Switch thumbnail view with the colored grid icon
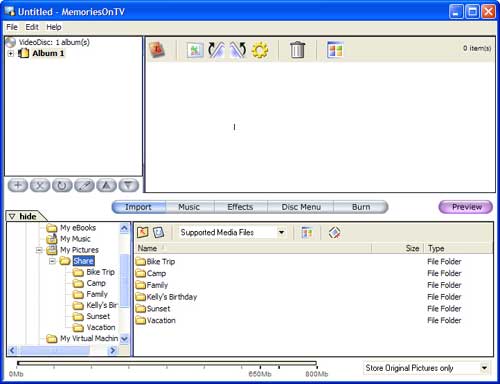This screenshot has width=500, height=384. coord(335,50)
